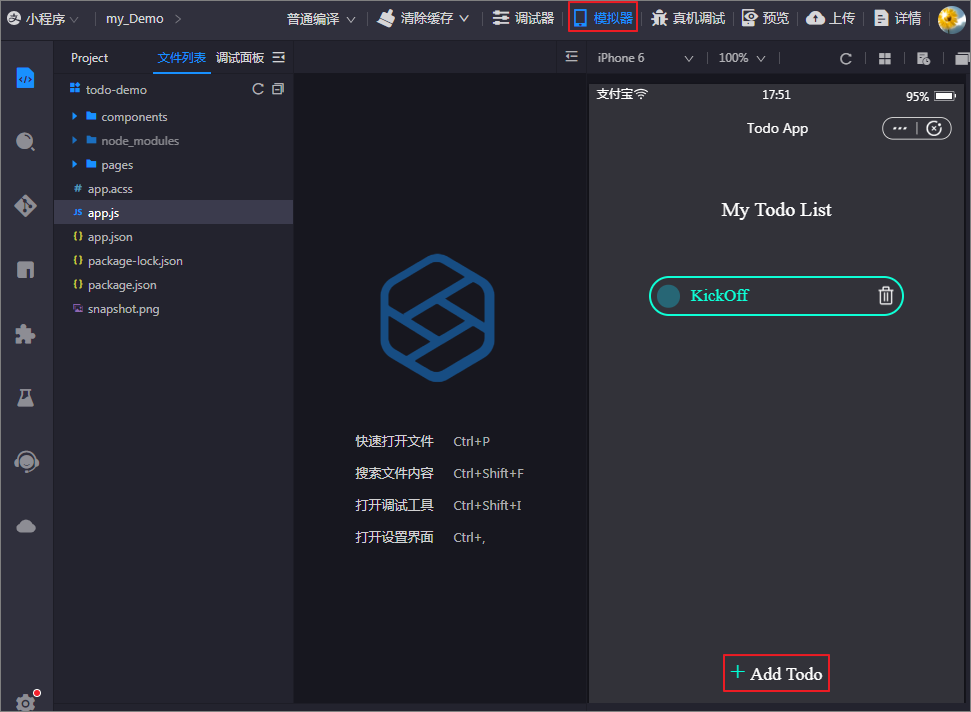Click the user avatar in top bar
Viewport: 971px width, 712px height.
tap(952, 19)
